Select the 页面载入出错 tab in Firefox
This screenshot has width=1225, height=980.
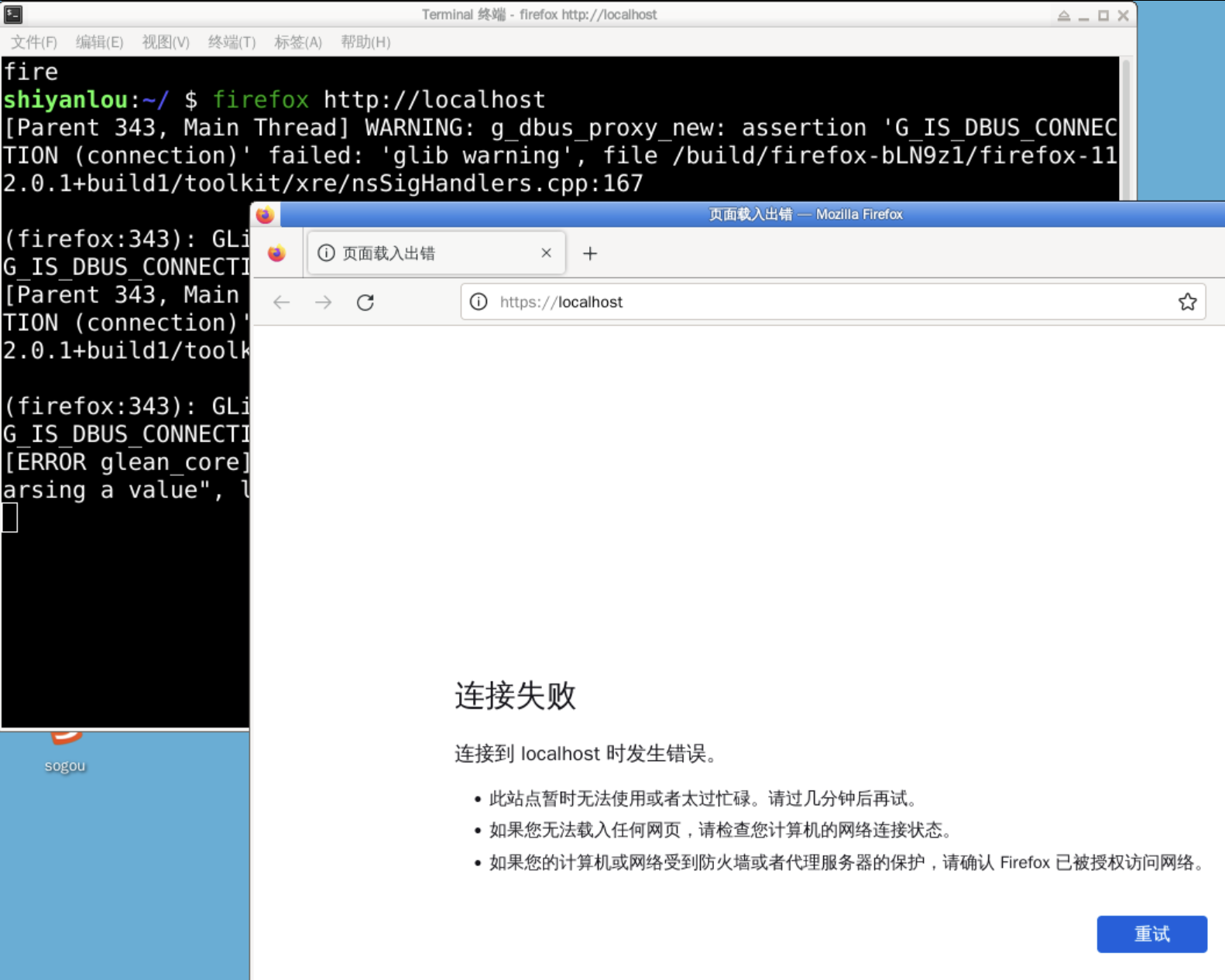pos(436,253)
